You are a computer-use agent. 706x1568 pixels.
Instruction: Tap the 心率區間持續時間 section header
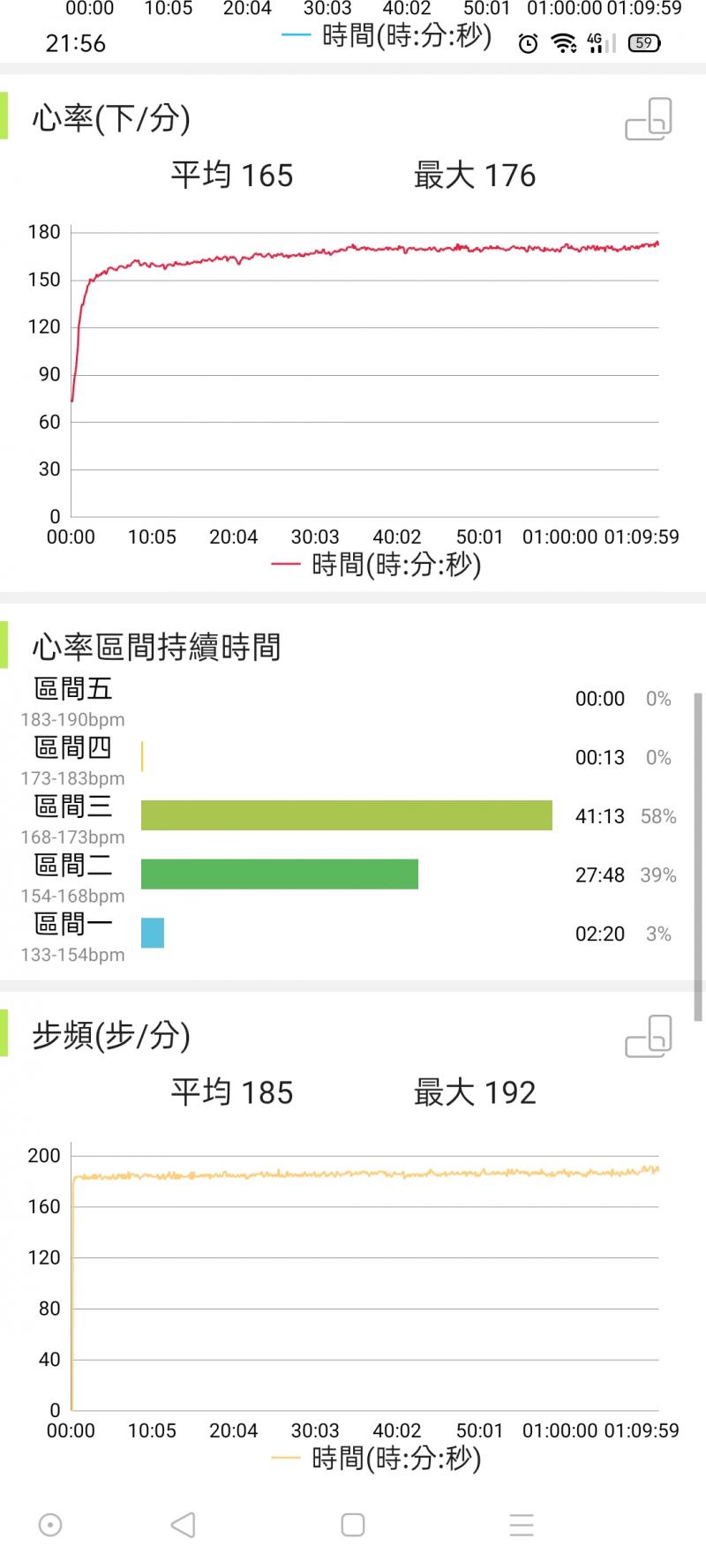(156, 648)
